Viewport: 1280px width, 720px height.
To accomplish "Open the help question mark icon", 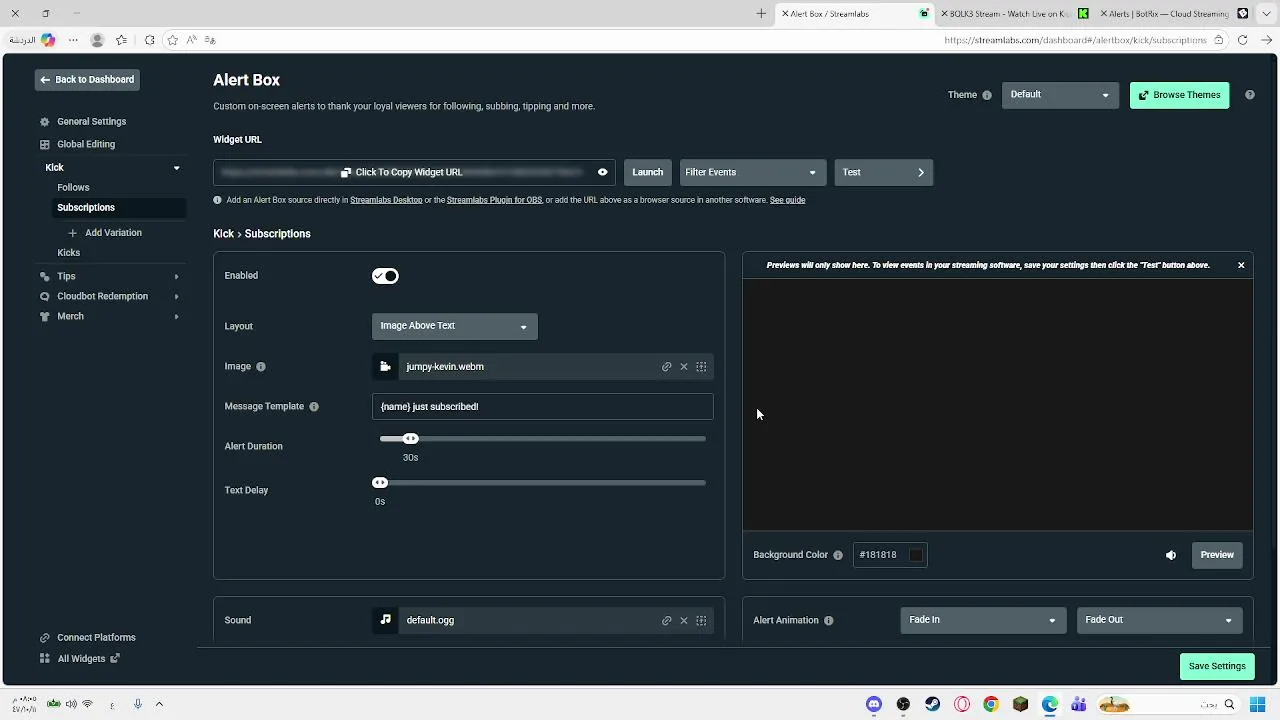I will (x=1250, y=95).
